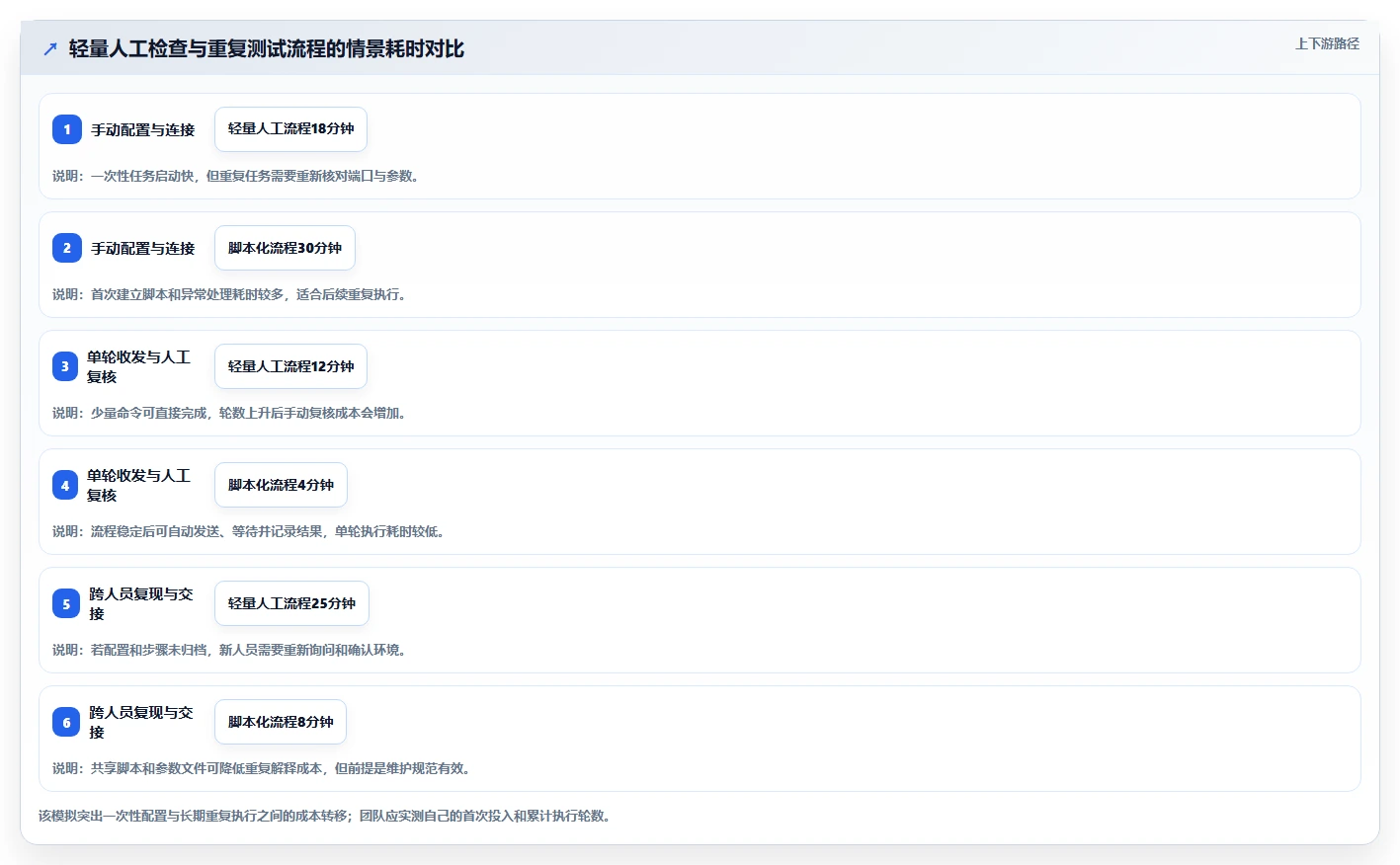Click step number 1 badge

(x=67, y=129)
